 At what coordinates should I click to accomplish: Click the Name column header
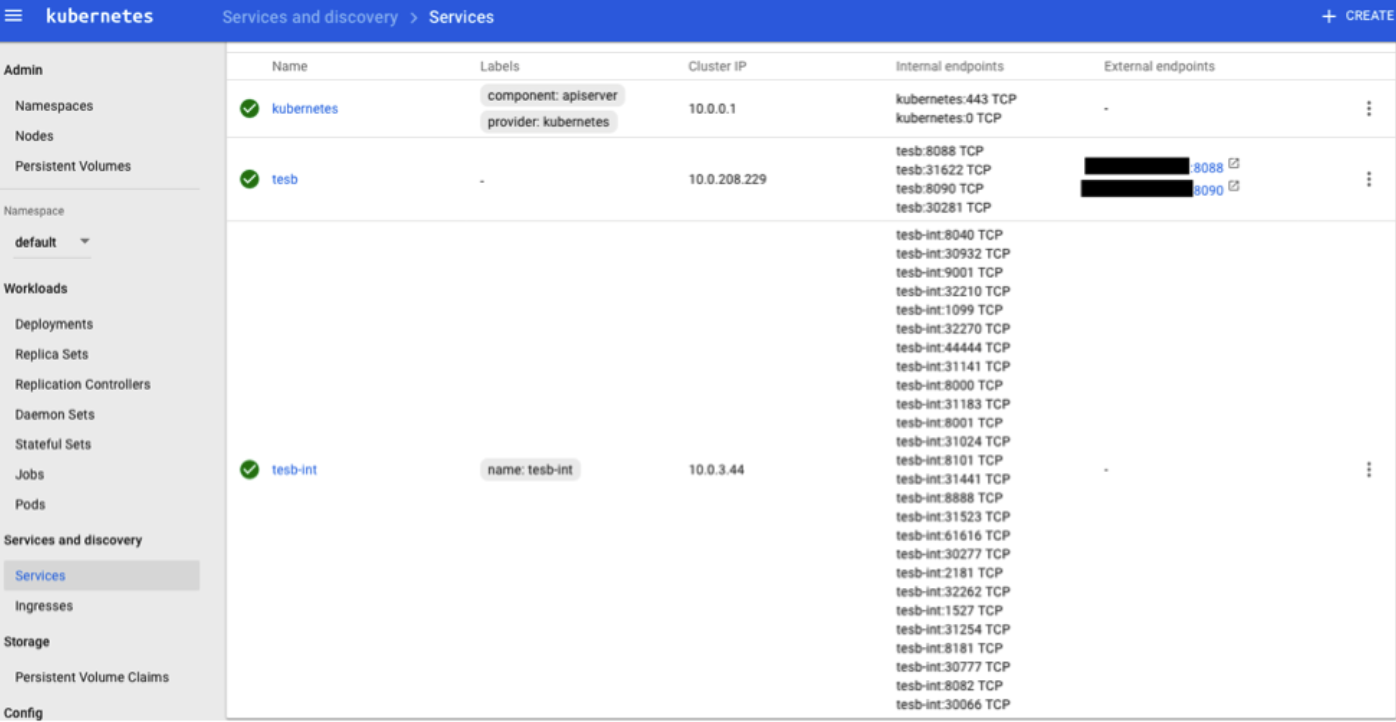(x=290, y=66)
